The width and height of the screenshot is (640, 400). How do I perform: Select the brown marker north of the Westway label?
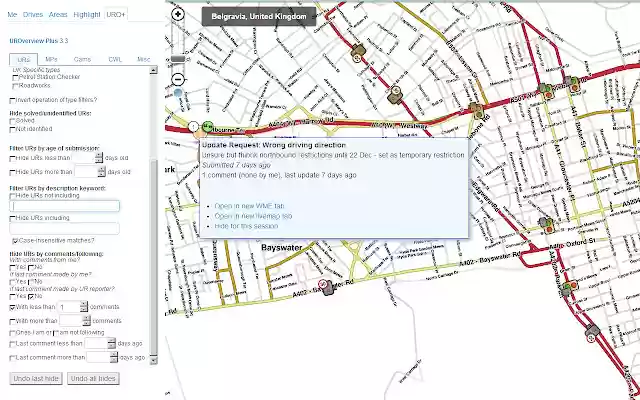[x=395, y=96]
